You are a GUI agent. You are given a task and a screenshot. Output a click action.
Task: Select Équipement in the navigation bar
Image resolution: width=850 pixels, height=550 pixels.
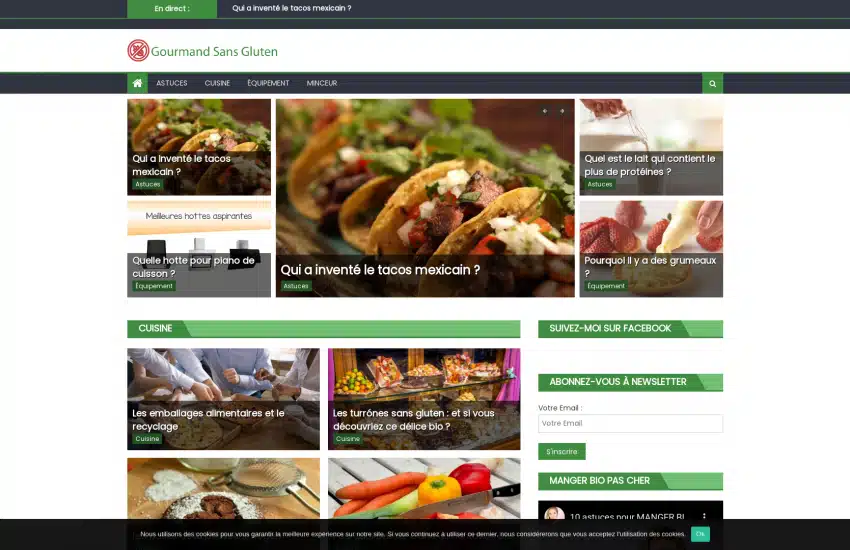click(268, 84)
